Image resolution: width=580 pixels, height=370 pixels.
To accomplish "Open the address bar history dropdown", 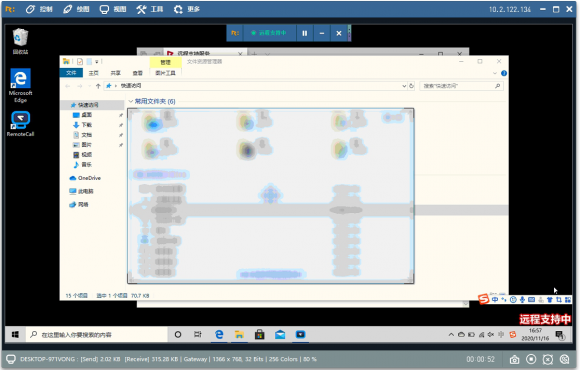I will [x=404, y=86].
